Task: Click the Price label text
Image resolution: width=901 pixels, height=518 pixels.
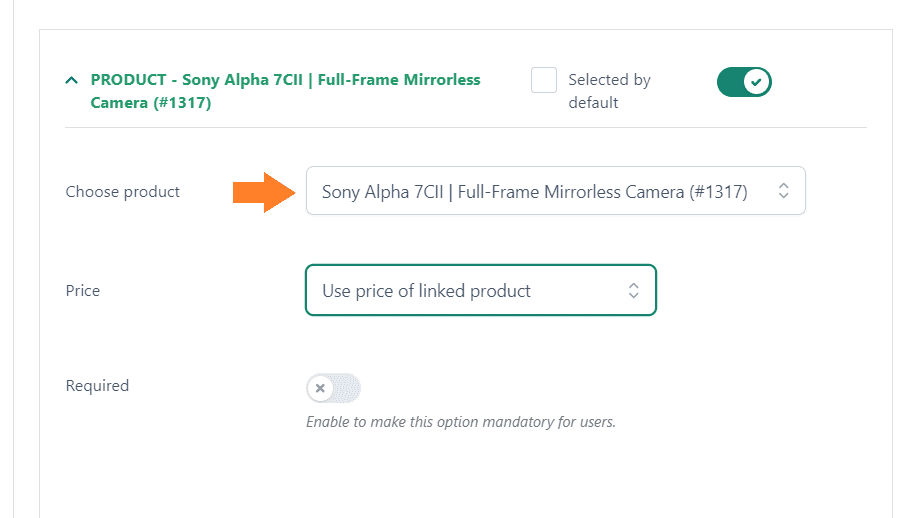Action: (x=83, y=290)
